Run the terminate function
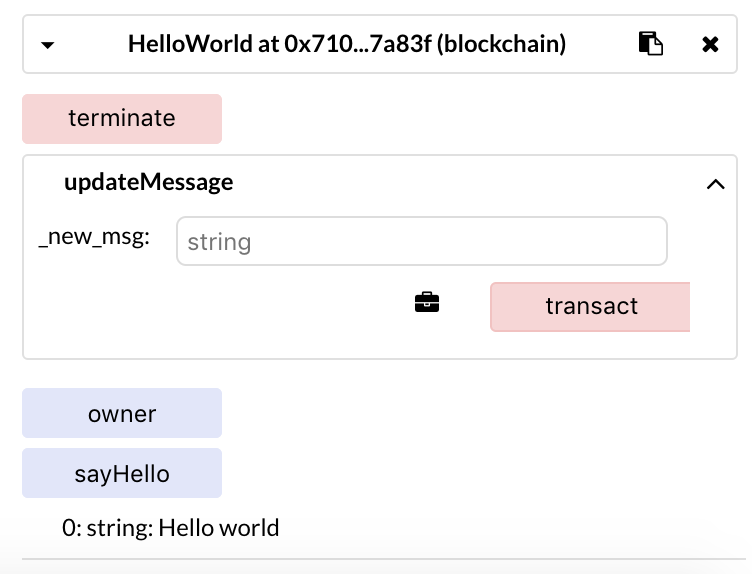The image size is (752, 574). [x=122, y=118]
